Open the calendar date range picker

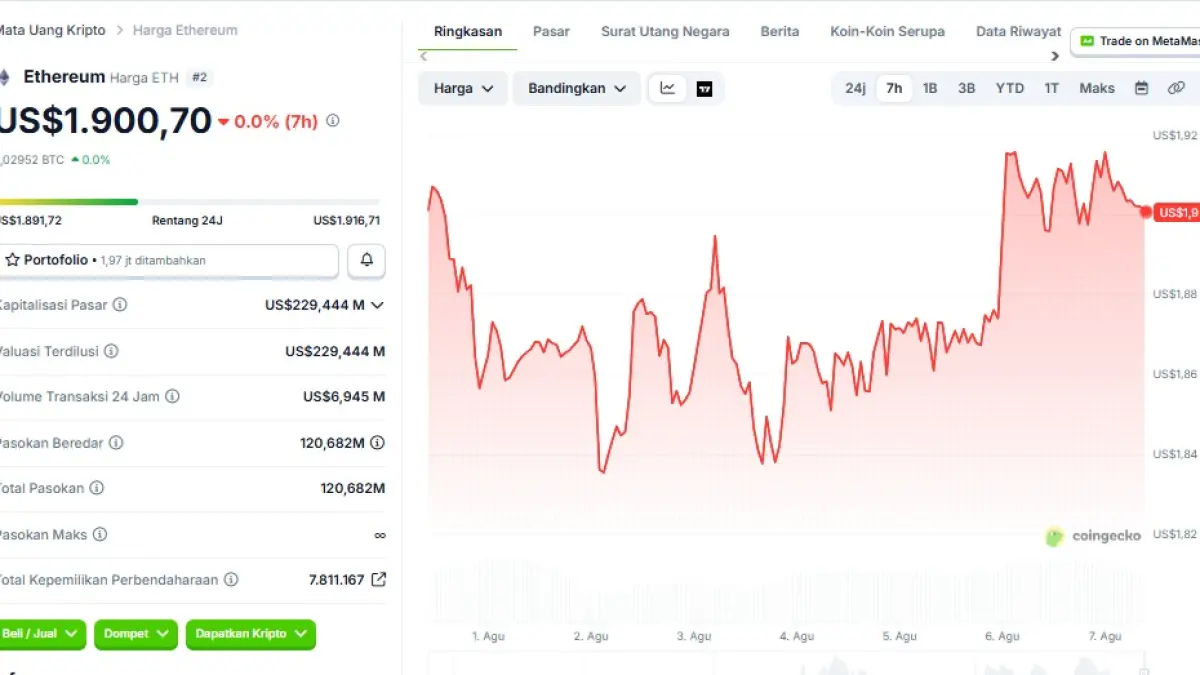coord(1141,88)
